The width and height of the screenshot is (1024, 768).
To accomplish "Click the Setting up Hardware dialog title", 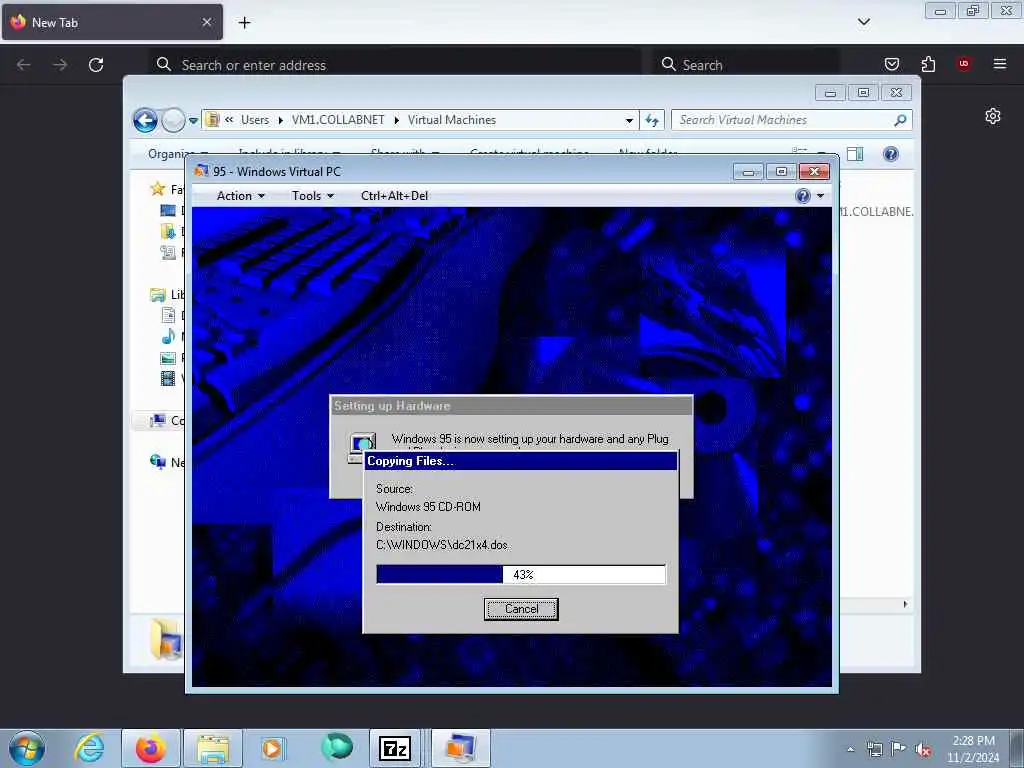I will [x=392, y=406].
